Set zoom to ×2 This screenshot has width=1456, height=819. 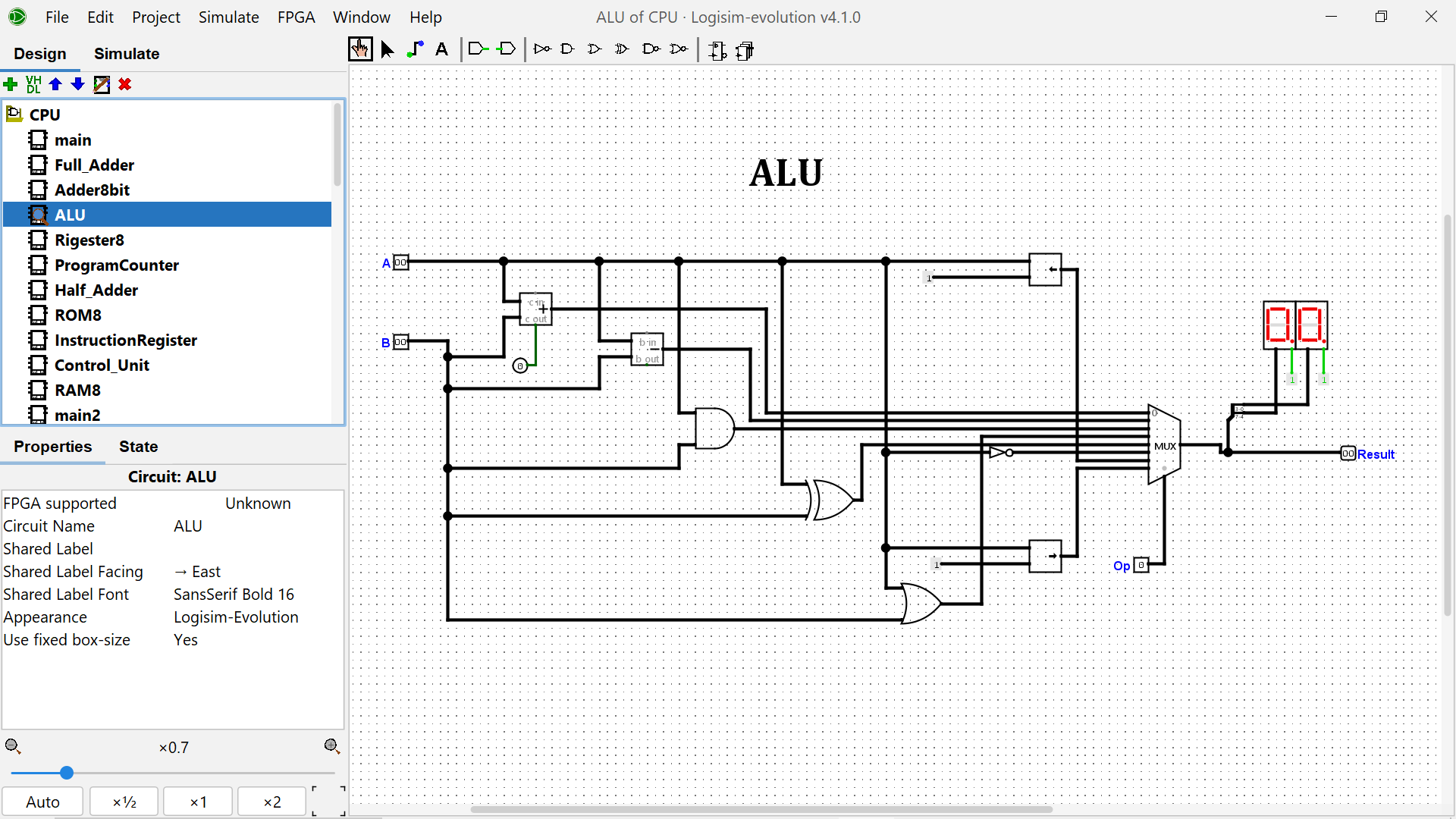click(272, 802)
